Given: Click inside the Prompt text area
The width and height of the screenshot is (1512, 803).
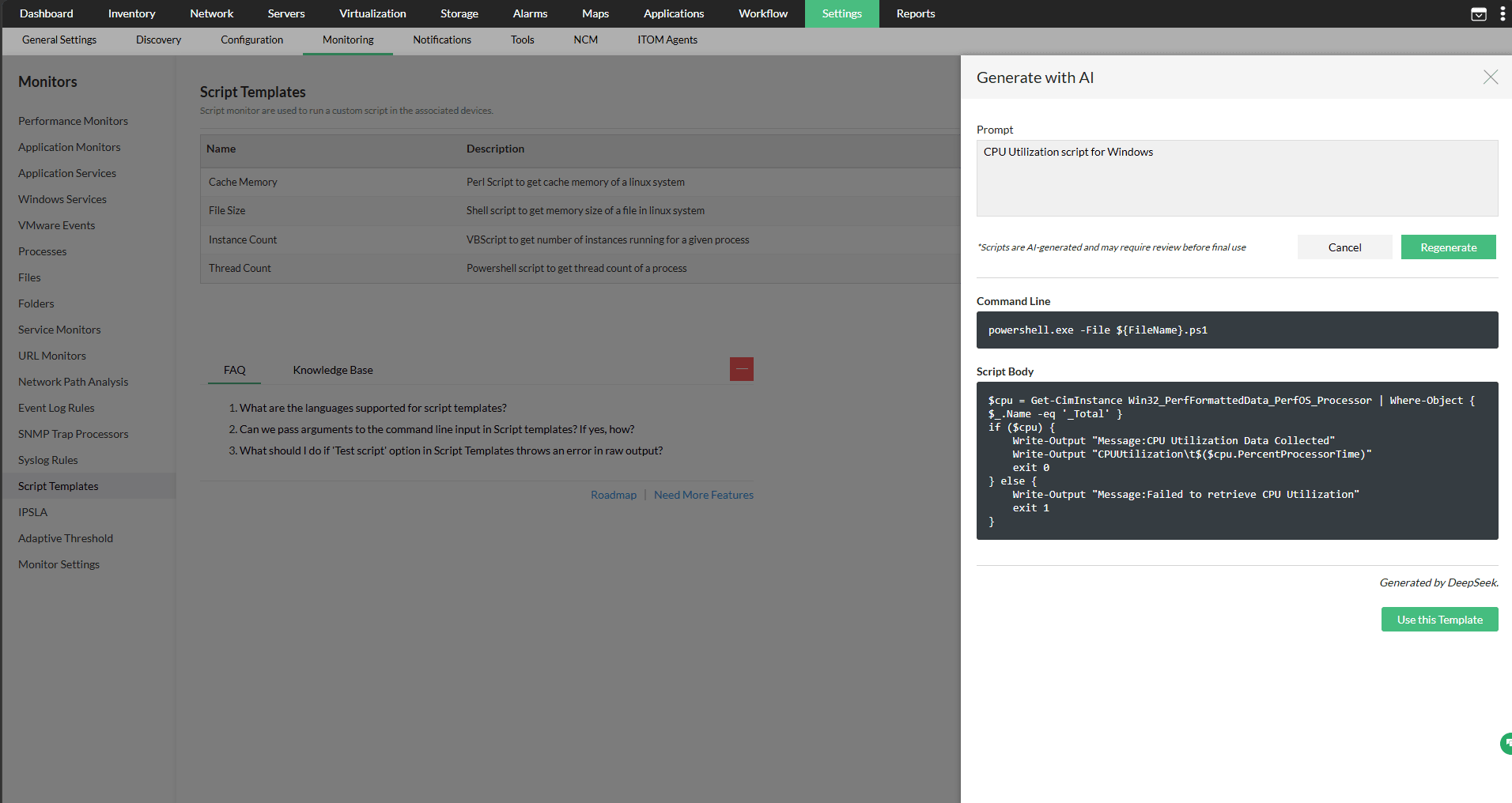Looking at the screenshot, I should 1237,179.
